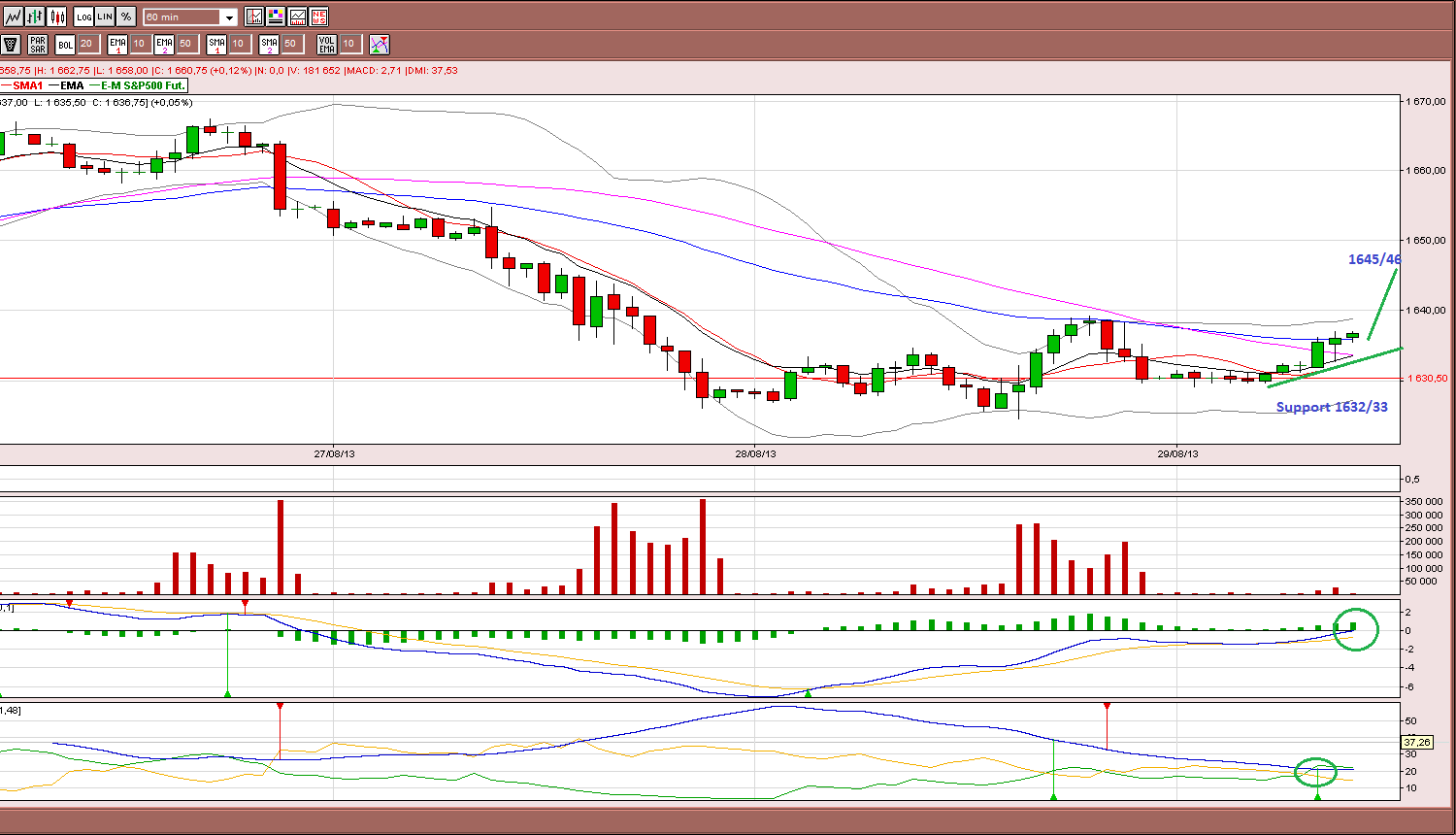Screen dimensions: 1456x835
Task: Toggle the BOL Bollinger bands indicator
Action: coord(65,45)
